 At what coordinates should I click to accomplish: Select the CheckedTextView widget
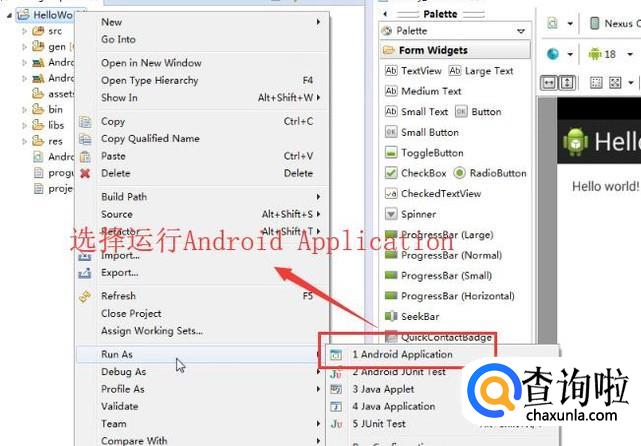click(433, 193)
